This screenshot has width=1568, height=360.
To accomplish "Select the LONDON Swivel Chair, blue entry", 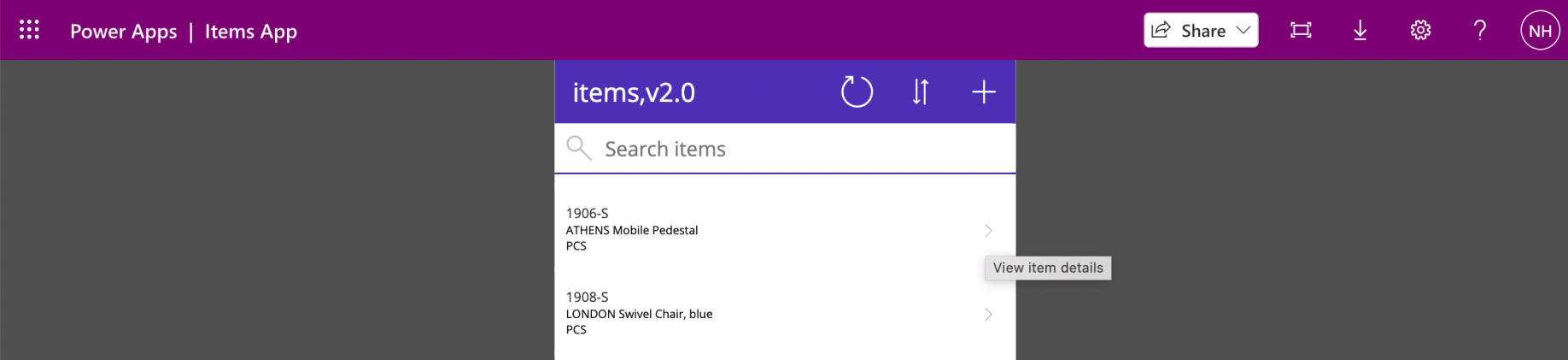I will [639, 314].
